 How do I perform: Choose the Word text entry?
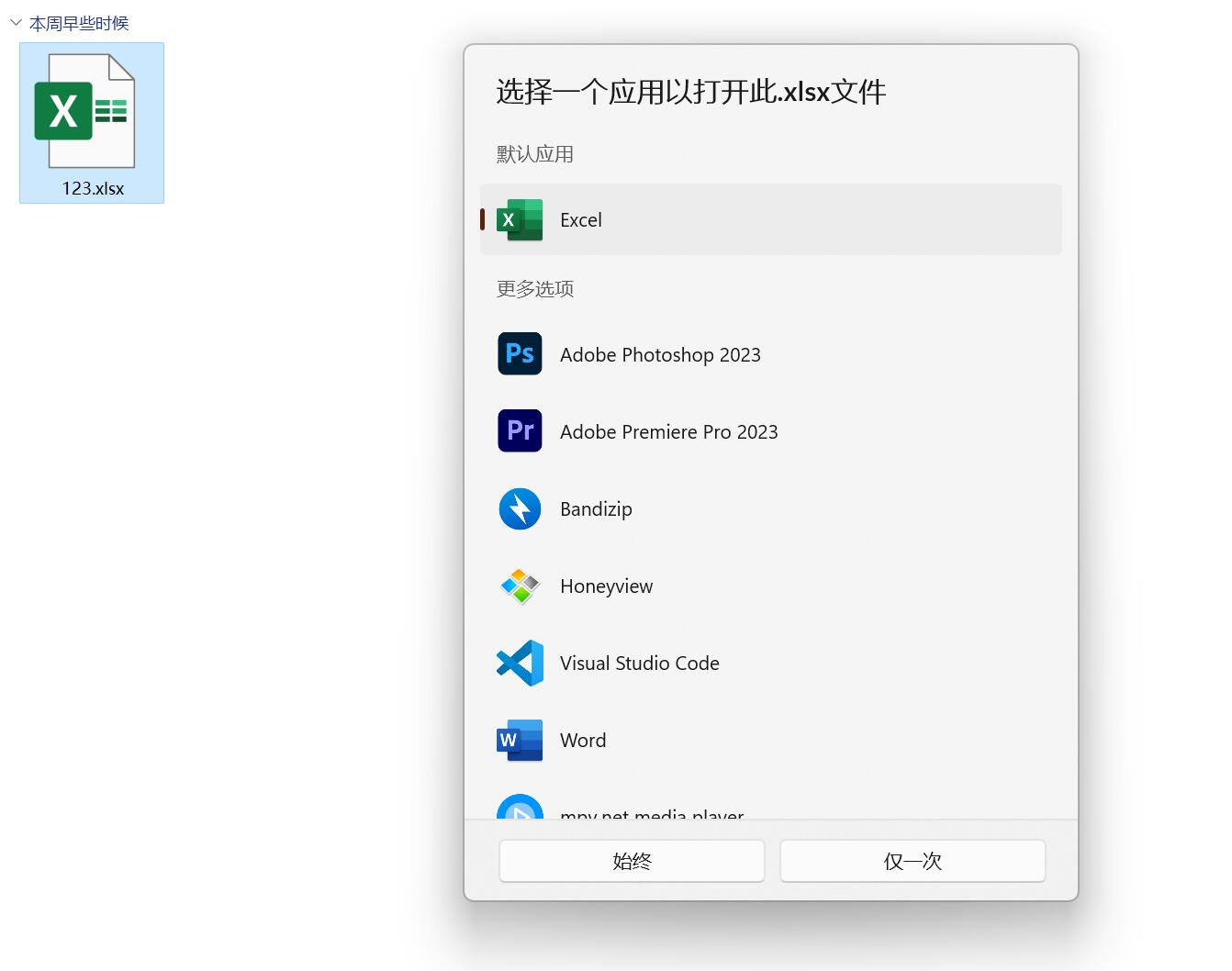coord(583,741)
